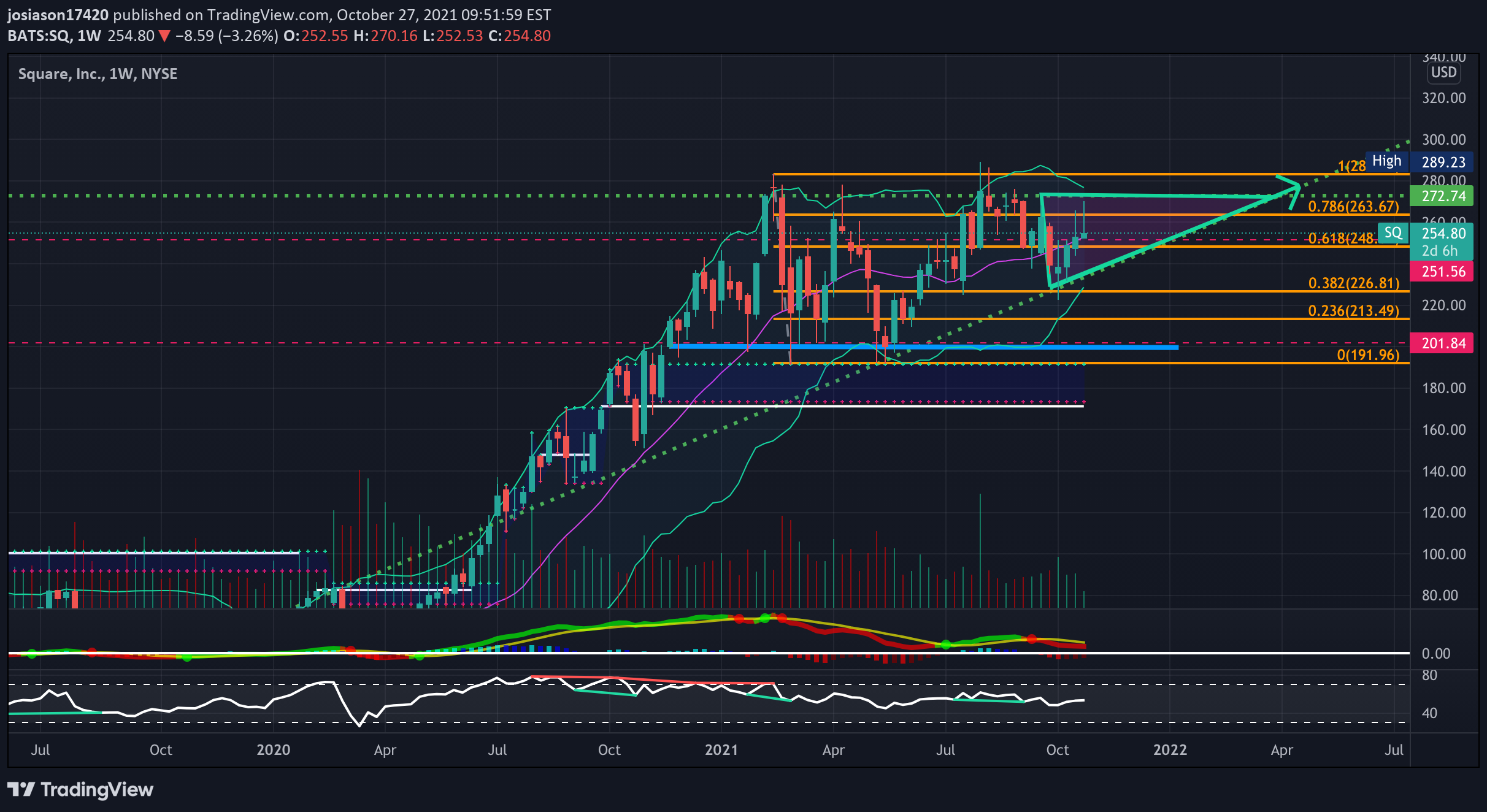1487x812 pixels.
Task: Click the 180.00 price axis label
Action: pyautogui.click(x=1443, y=388)
